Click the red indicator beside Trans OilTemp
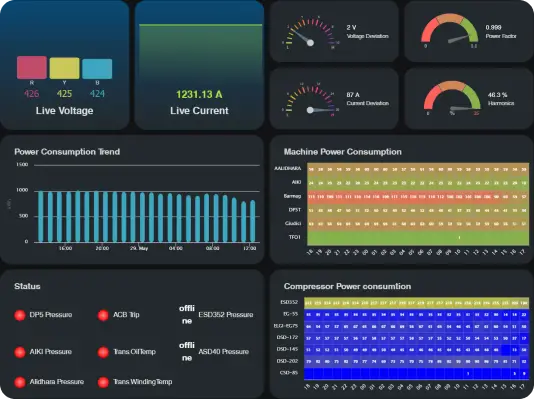 point(103,352)
